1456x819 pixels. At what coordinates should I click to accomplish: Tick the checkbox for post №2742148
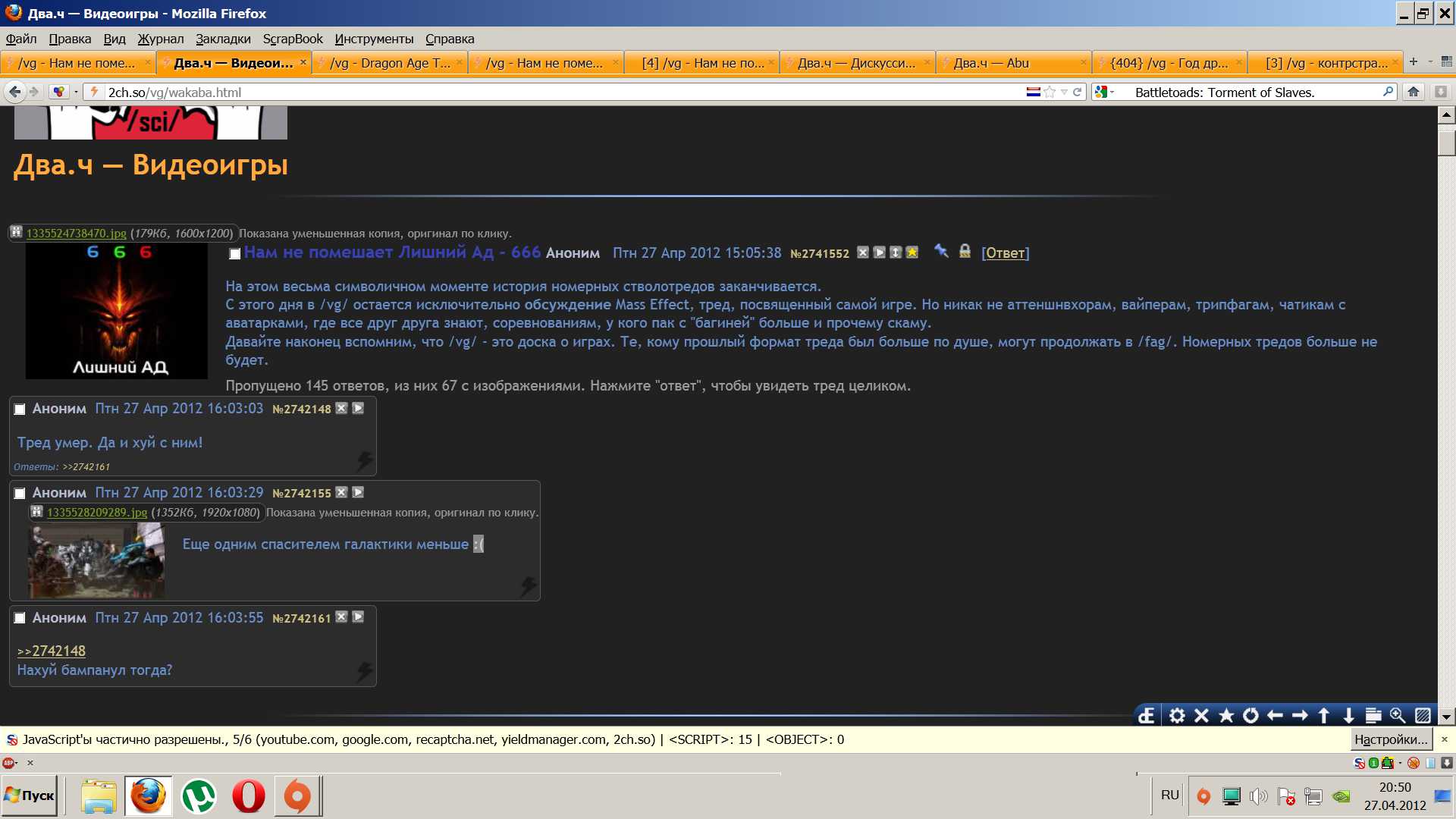click(x=20, y=409)
